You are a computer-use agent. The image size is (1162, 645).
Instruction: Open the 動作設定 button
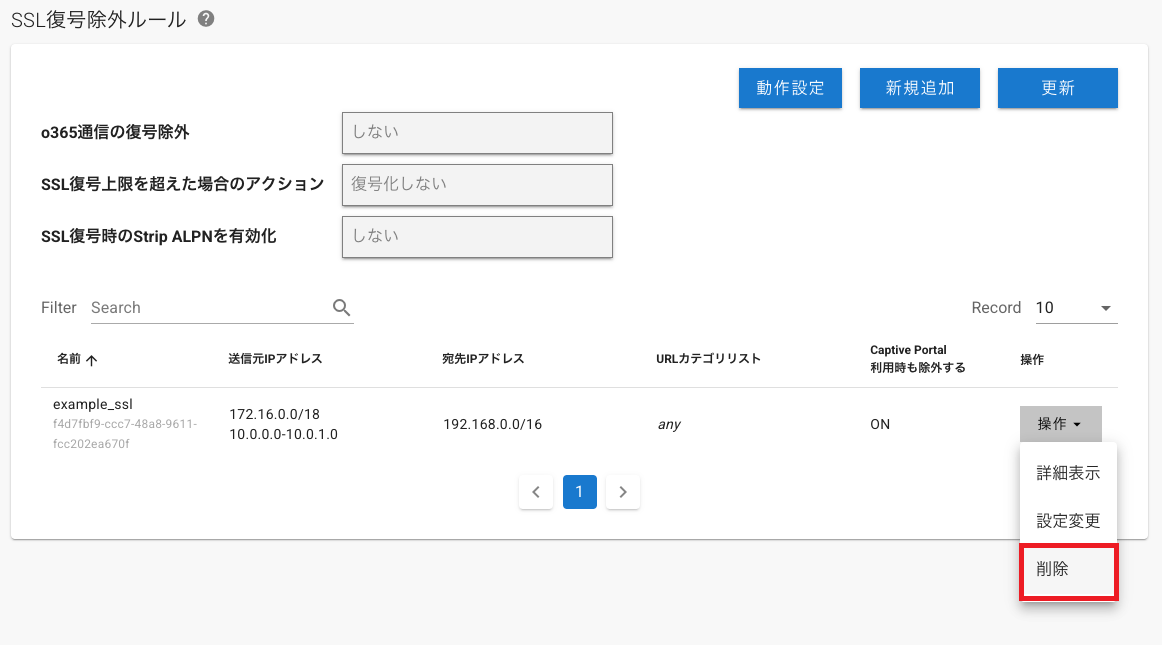coord(790,88)
